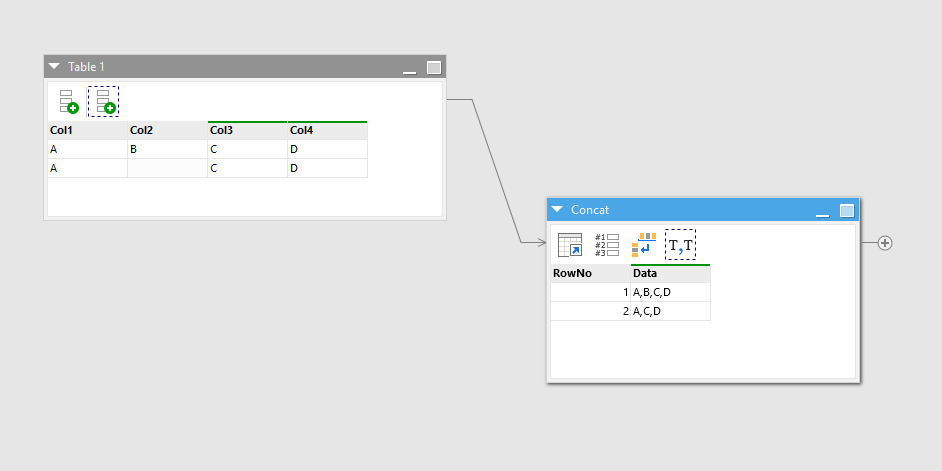Collapse the Concat panel using its triangle
Image resolution: width=942 pixels, height=471 pixels.
(558, 210)
